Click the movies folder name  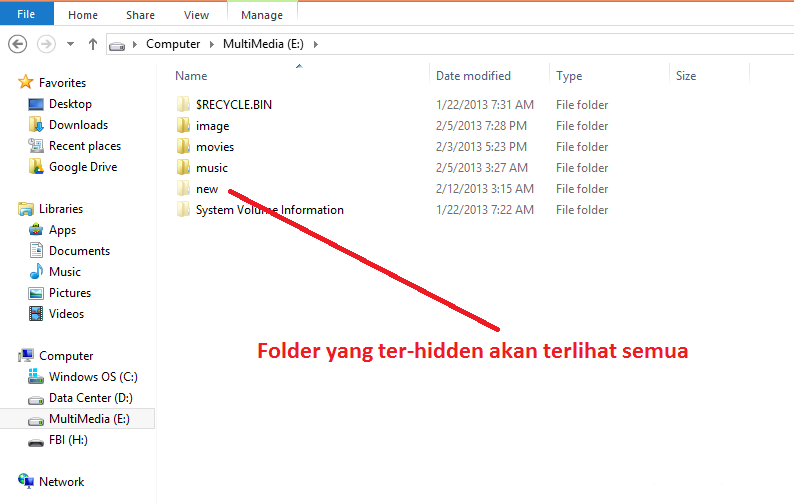tap(215, 147)
